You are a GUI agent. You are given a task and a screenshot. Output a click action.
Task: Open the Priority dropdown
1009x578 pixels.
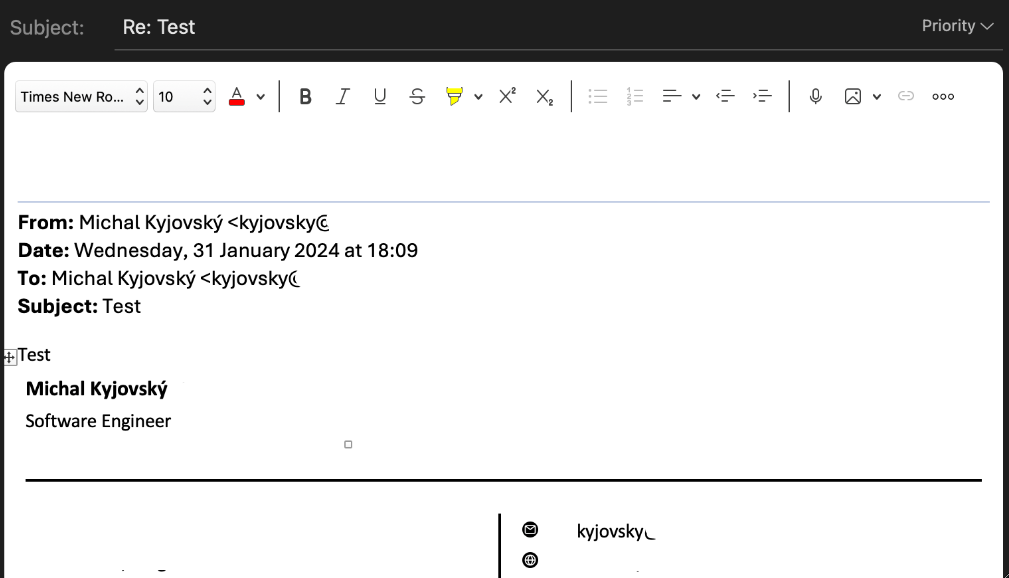[x=958, y=26]
